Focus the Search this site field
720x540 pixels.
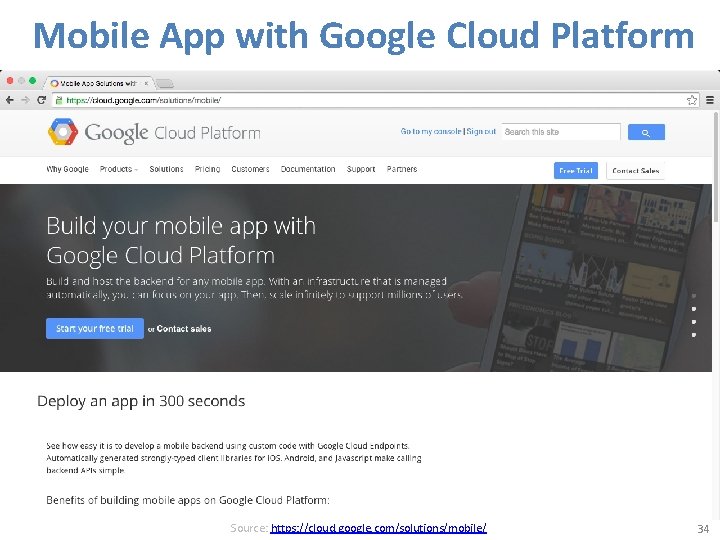pyautogui.click(x=561, y=132)
